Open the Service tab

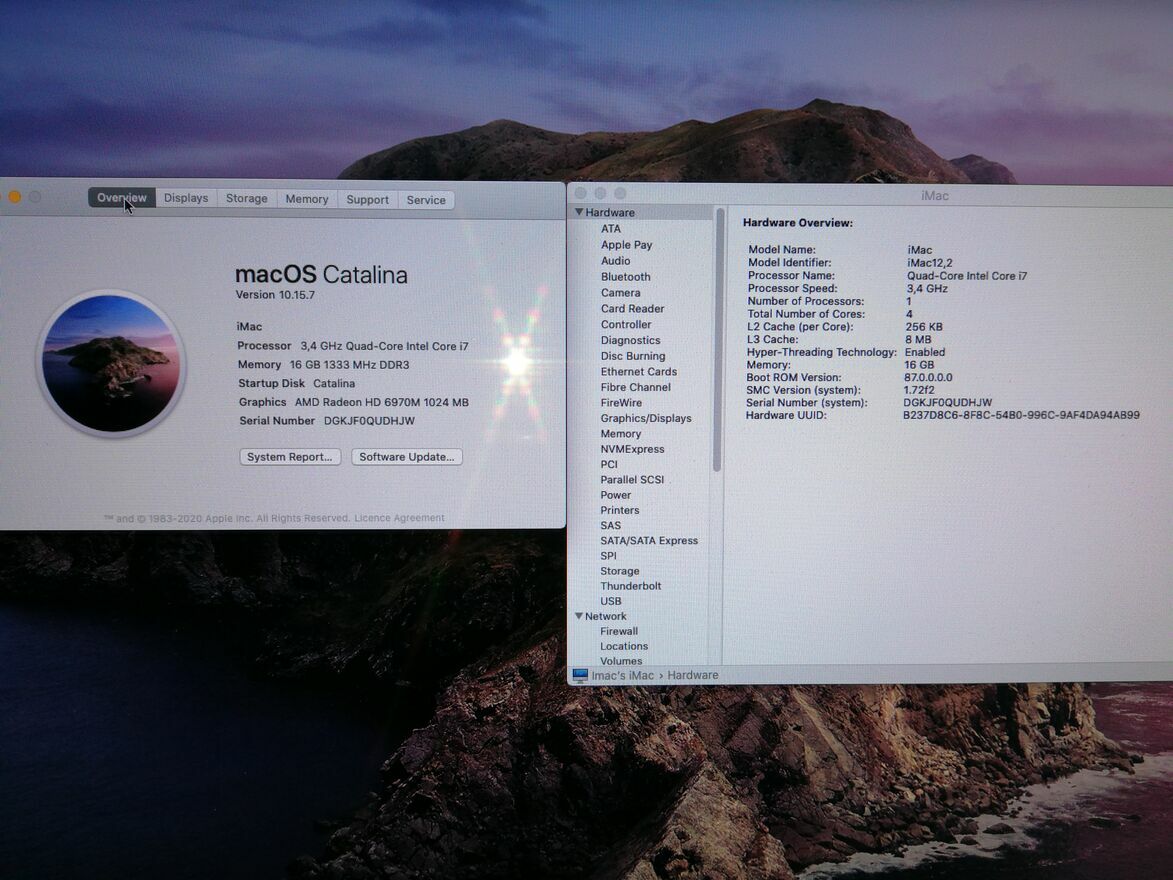[426, 200]
